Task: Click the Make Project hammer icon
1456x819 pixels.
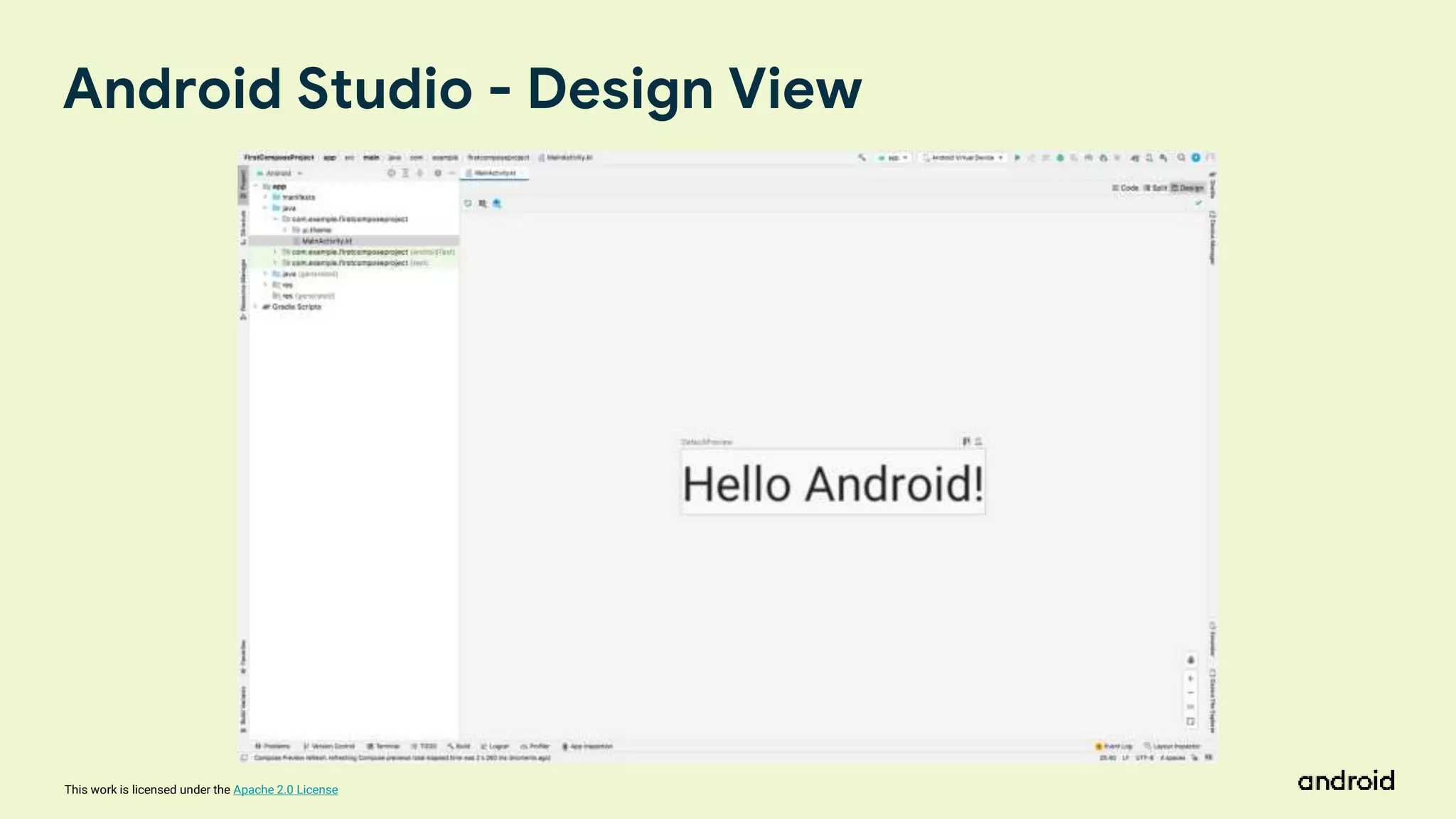Action: pyautogui.click(x=862, y=158)
